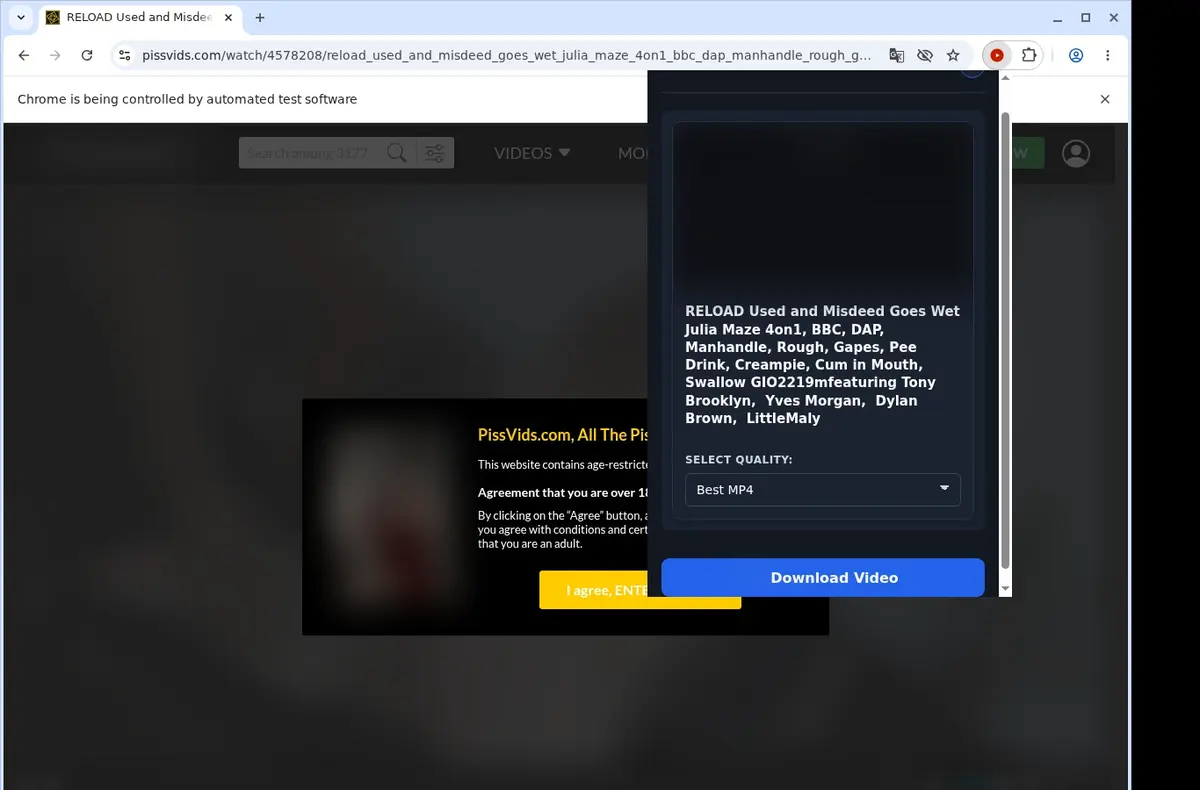Viewport: 1200px width, 790px height.
Task: Click the site search input field
Action: [x=313, y=153]
